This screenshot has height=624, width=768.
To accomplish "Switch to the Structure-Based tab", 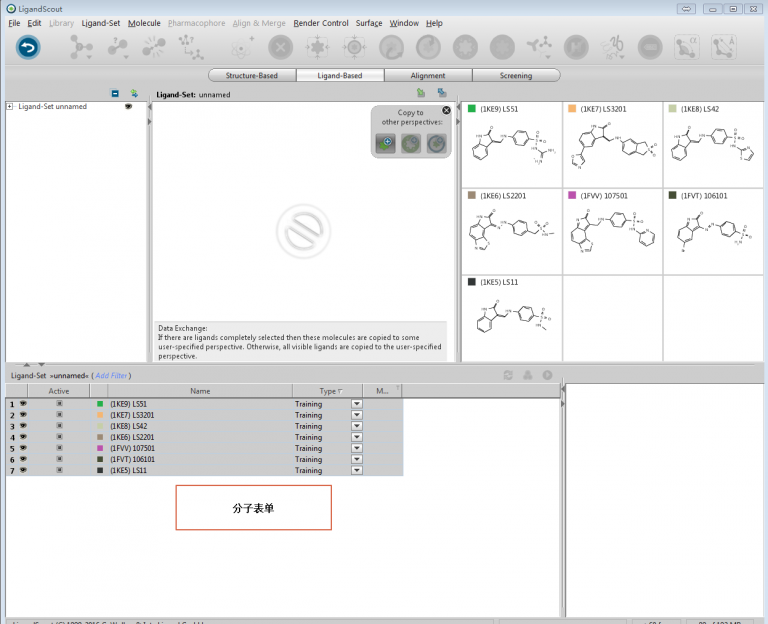I will [252, 75].
